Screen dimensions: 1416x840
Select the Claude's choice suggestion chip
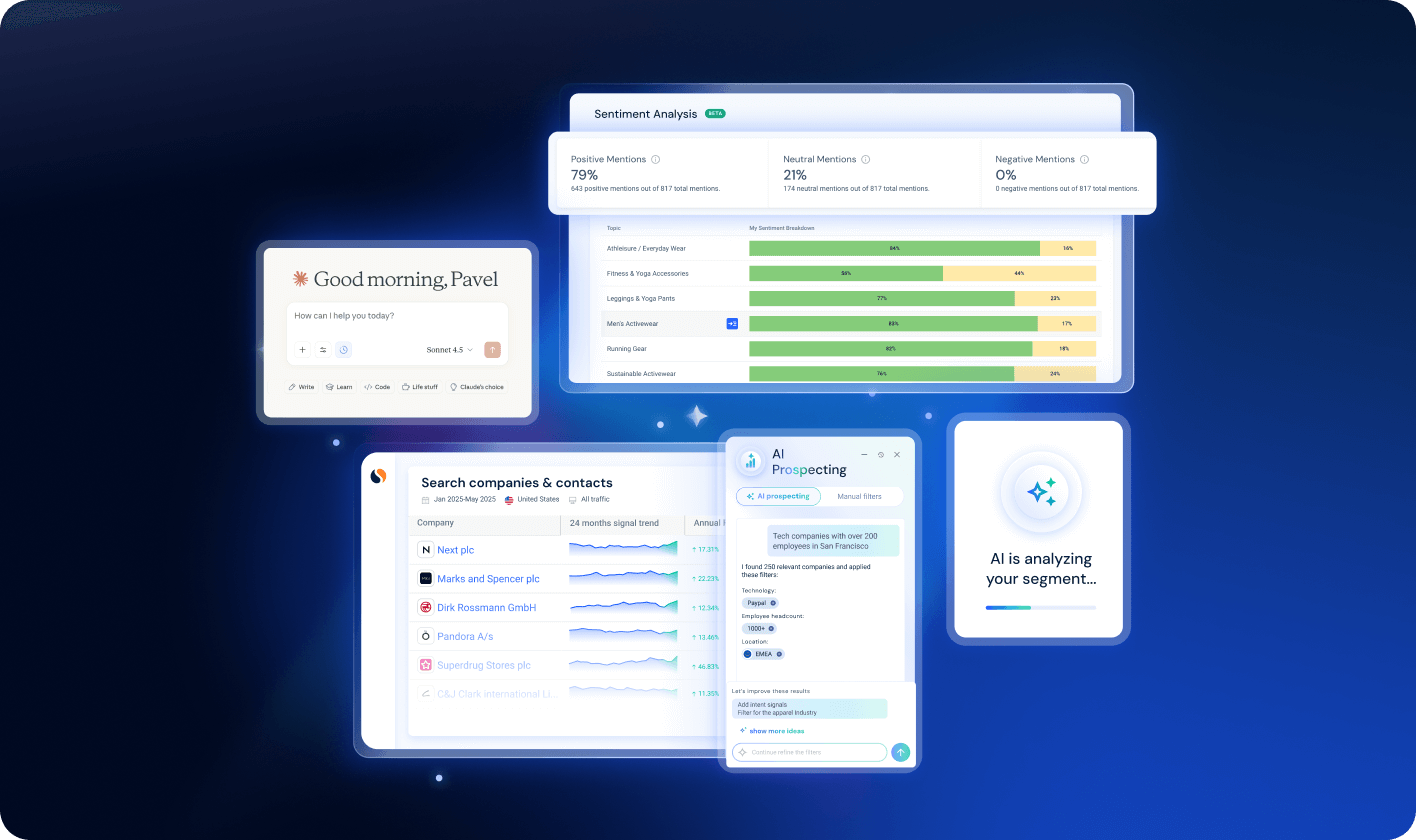coord(476,387)
